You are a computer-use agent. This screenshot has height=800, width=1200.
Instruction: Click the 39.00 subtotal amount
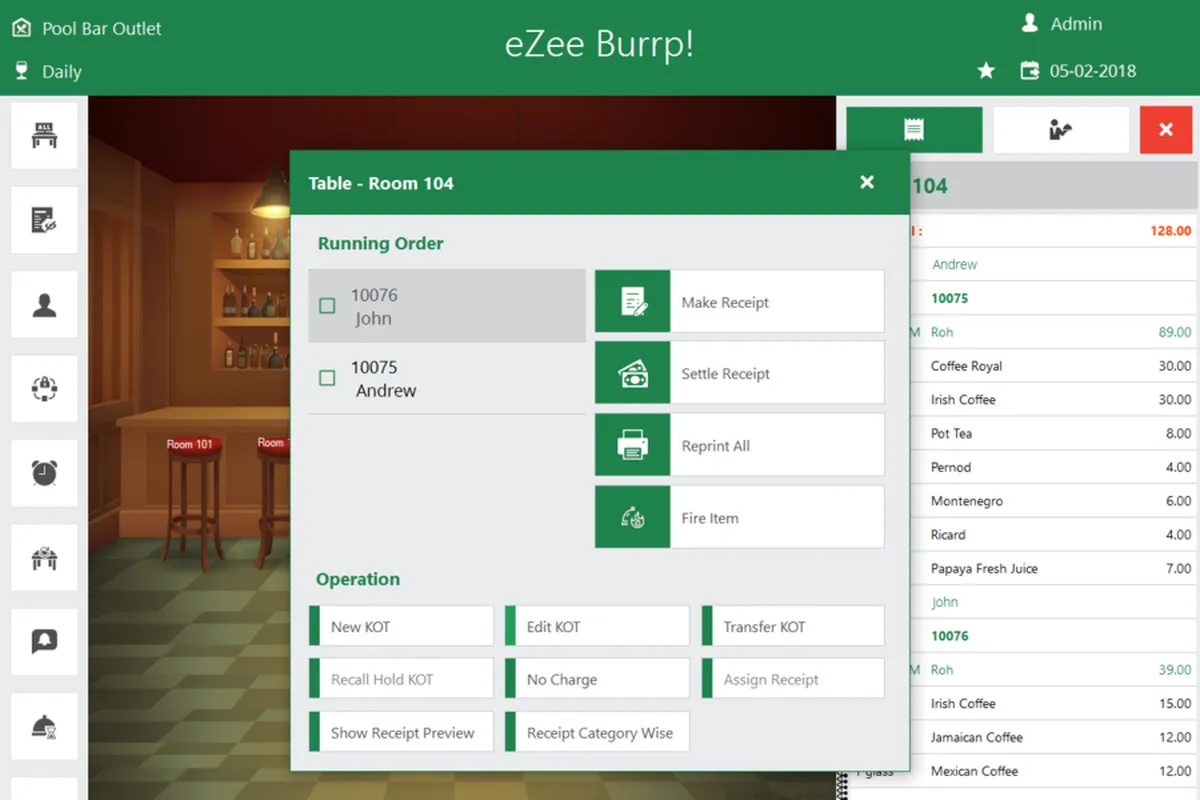pos(1175,670)
